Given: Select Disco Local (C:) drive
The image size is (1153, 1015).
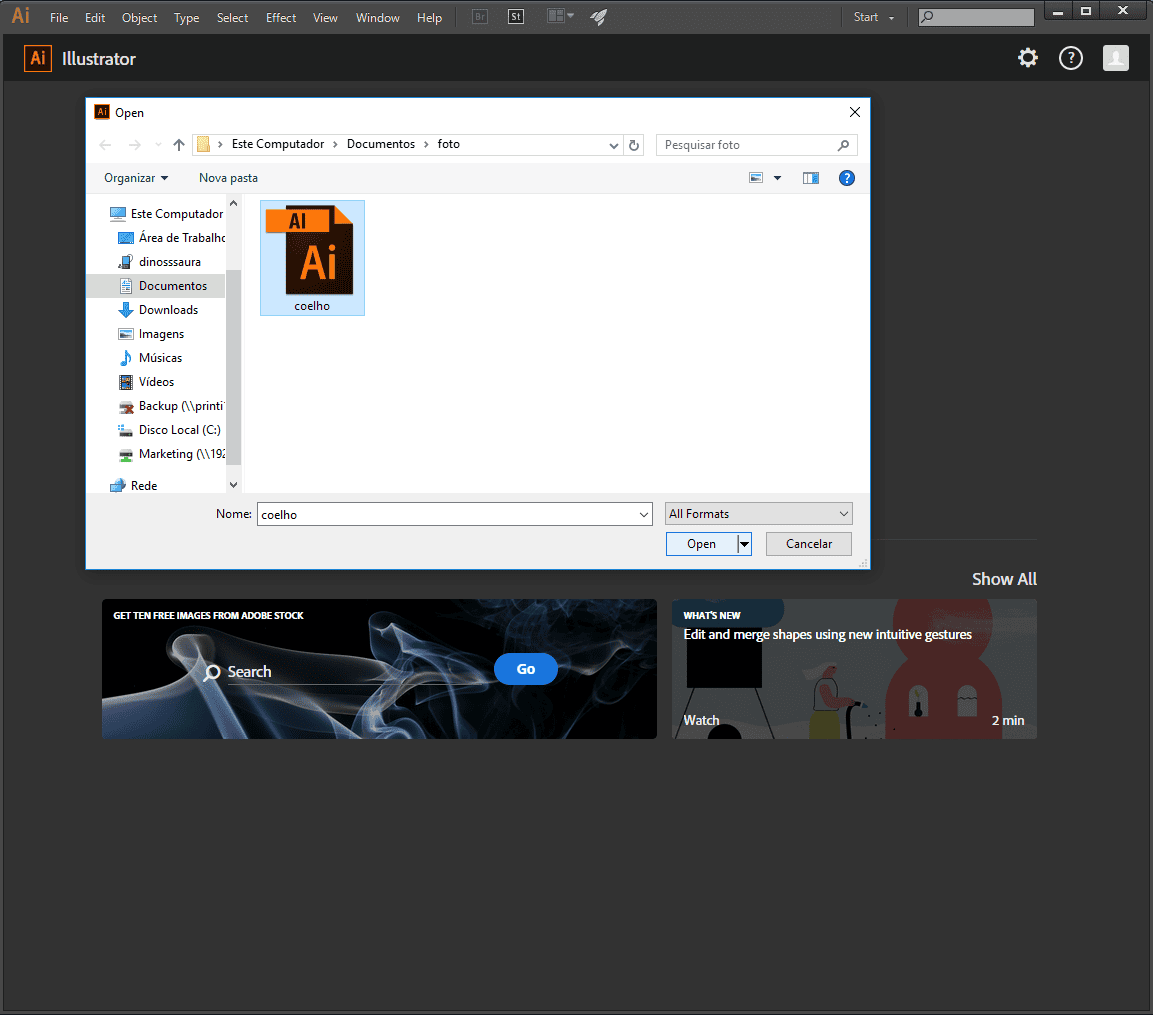Looking at the screenshot, I should [169, 430].
